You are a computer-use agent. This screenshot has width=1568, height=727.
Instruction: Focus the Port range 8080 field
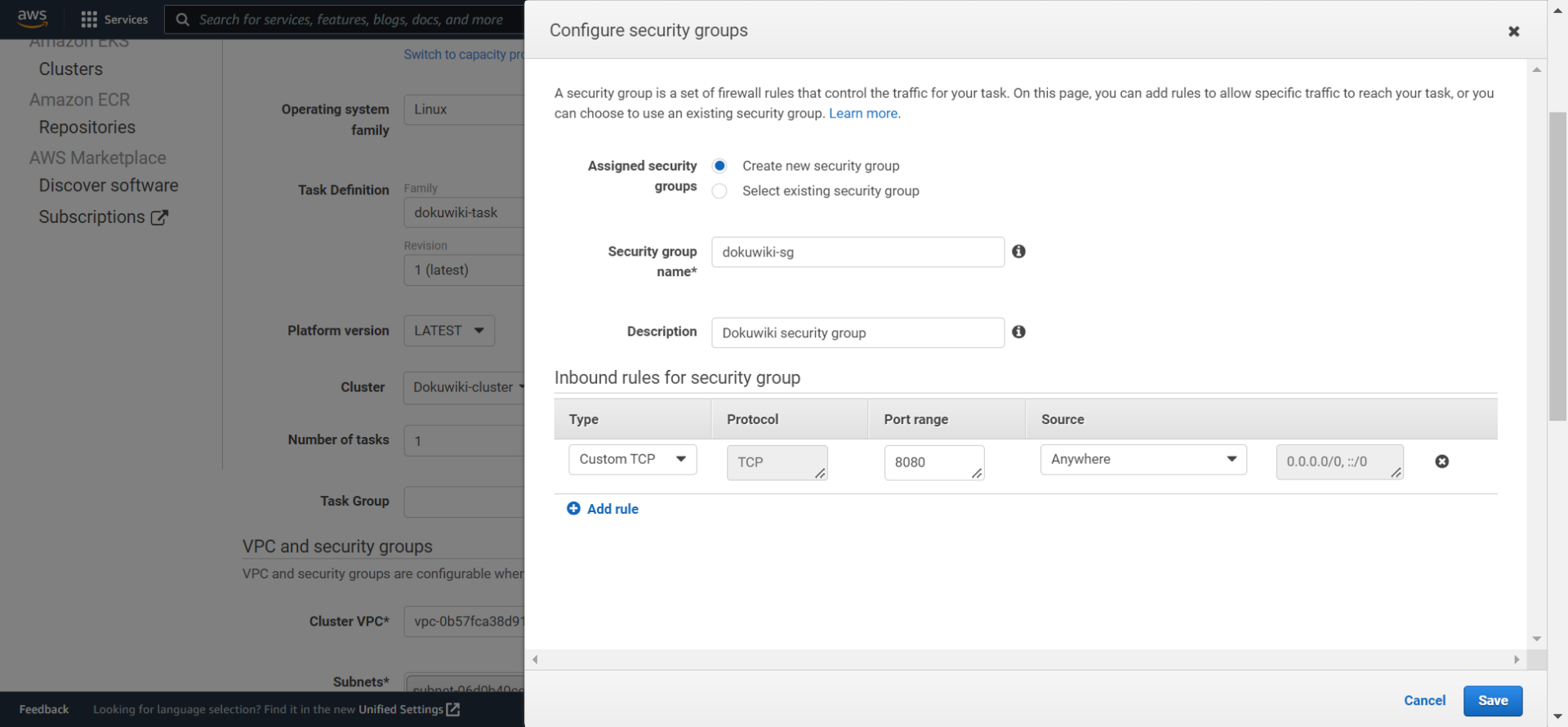[x=934, y=462]
